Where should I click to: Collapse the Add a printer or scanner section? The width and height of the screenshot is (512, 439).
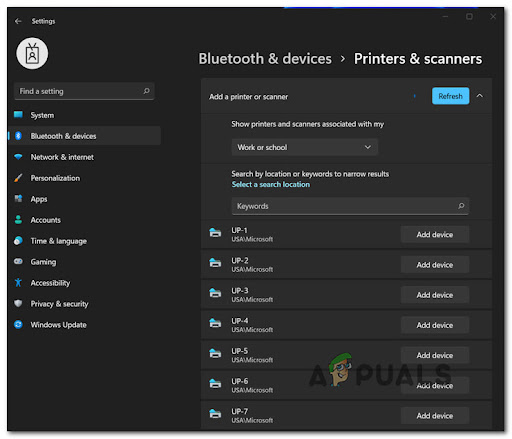coord(480,96)
